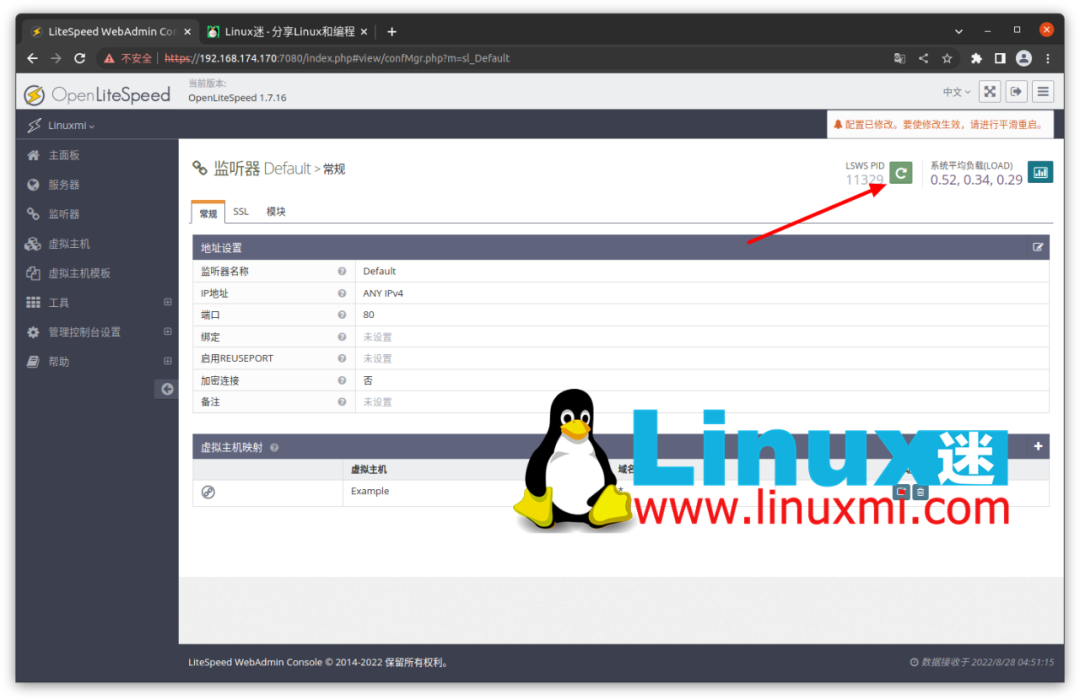Open the real-time stats chart icon
The image size is (1080, 700).
point(1040,172)
